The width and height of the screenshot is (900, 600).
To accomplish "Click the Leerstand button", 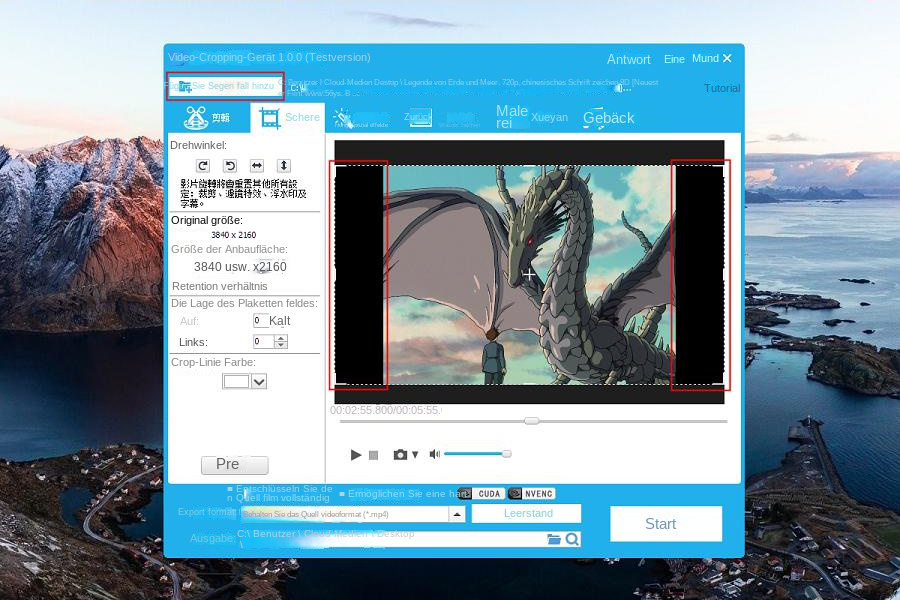I will click(x=526, y=513).
